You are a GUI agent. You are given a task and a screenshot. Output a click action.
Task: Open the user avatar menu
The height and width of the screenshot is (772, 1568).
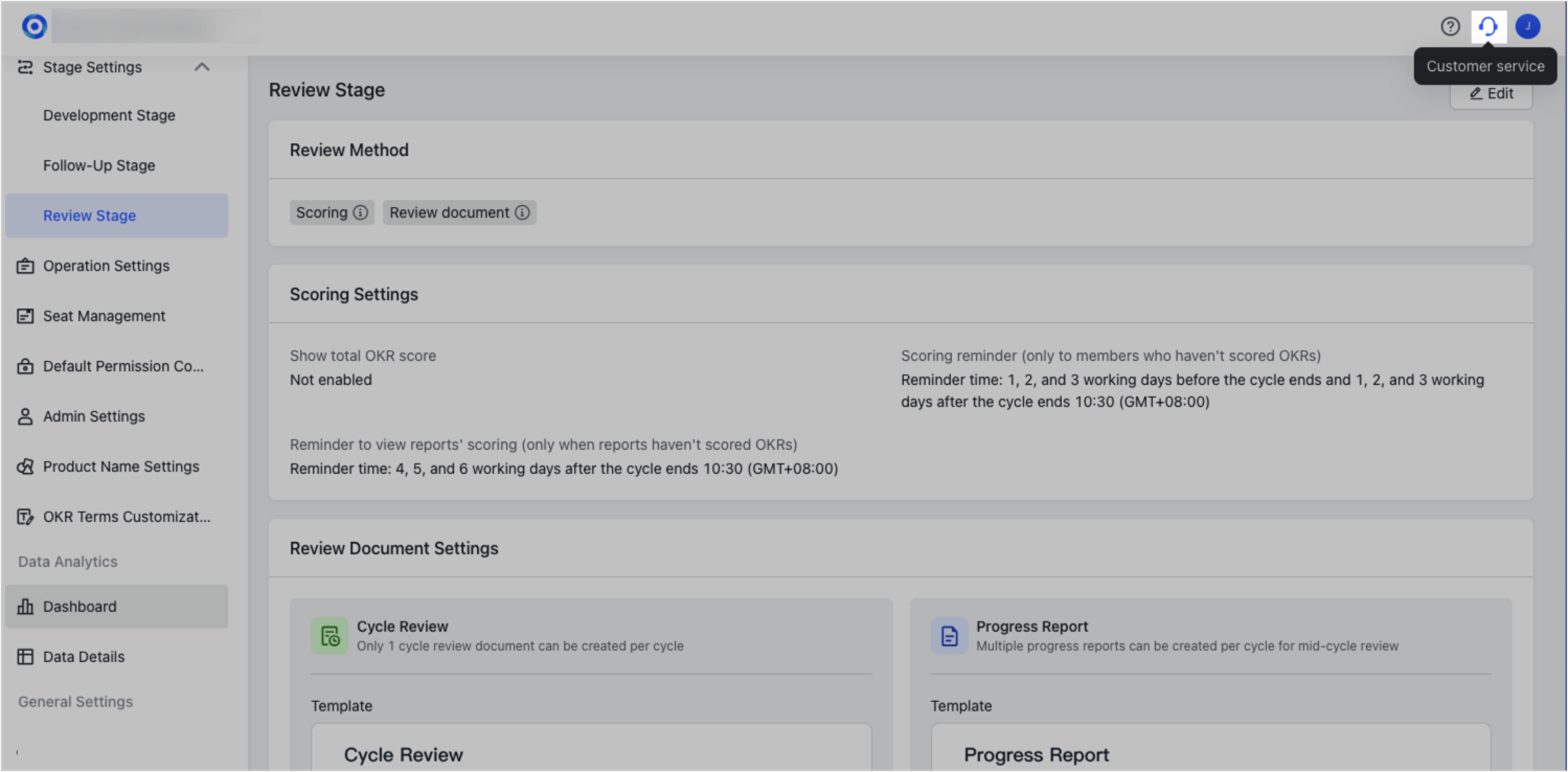[1527, 26]
